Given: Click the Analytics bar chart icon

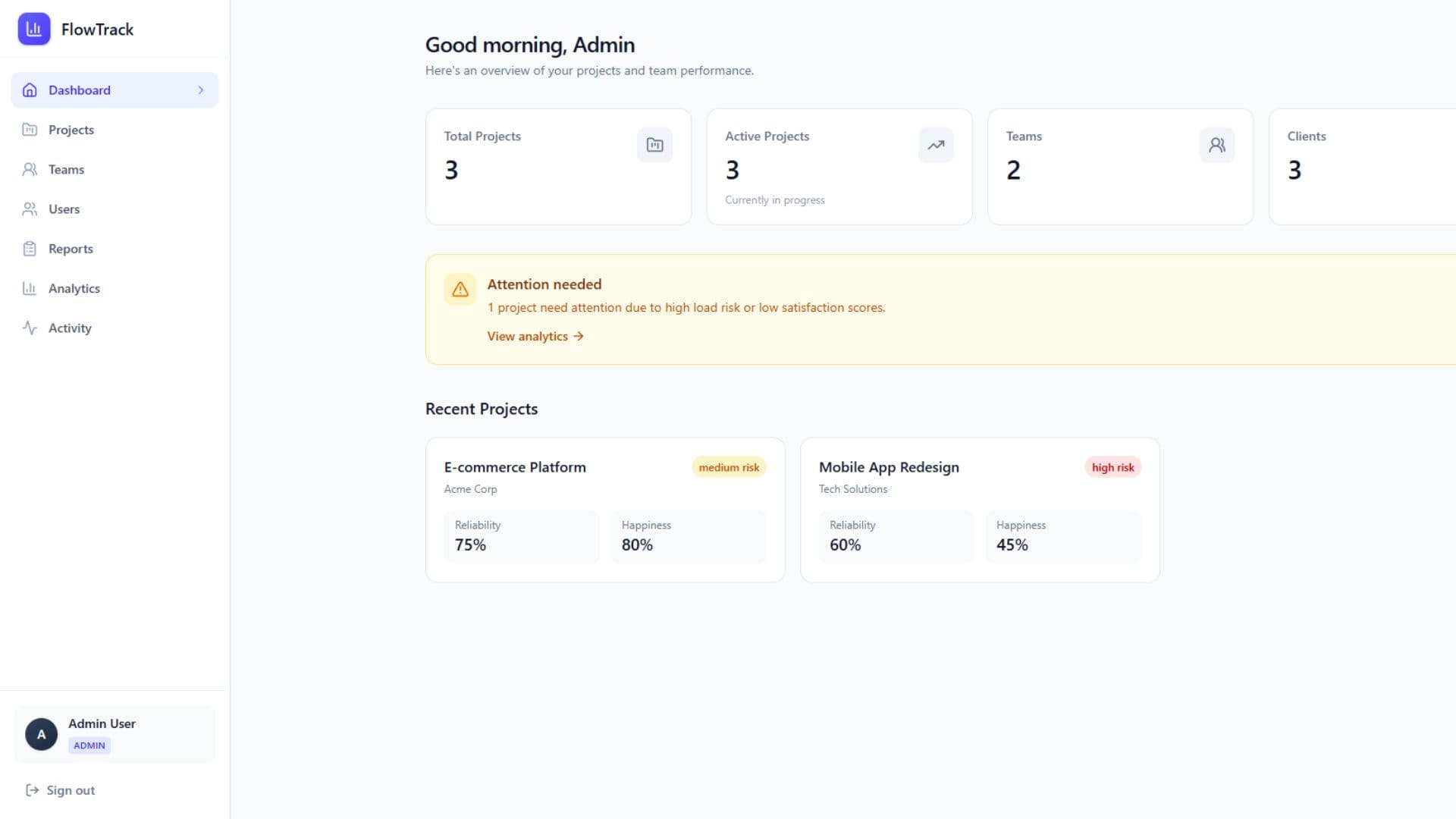Looking at the screenshot, I should coord(30,288).
